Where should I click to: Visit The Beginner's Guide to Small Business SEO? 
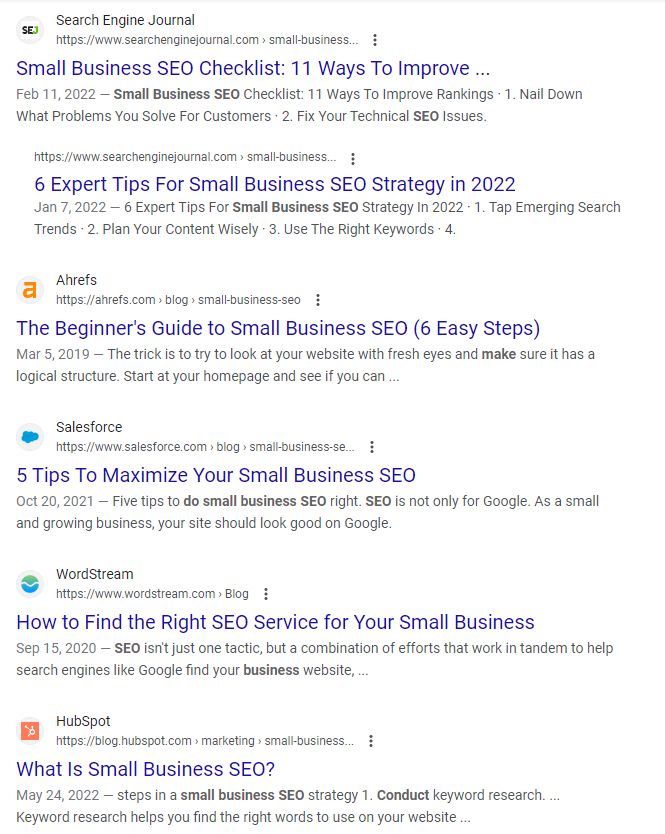click(278, 328)
